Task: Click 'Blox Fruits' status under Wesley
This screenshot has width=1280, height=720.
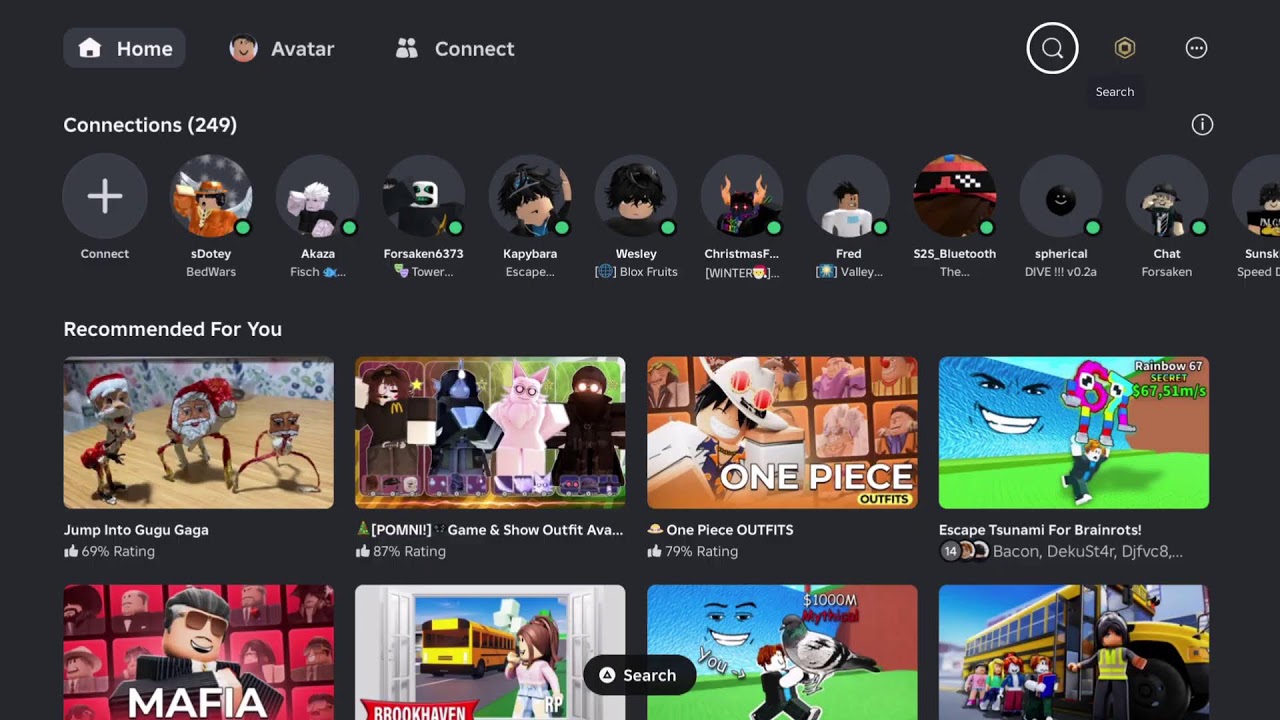Action: point(648,272)
